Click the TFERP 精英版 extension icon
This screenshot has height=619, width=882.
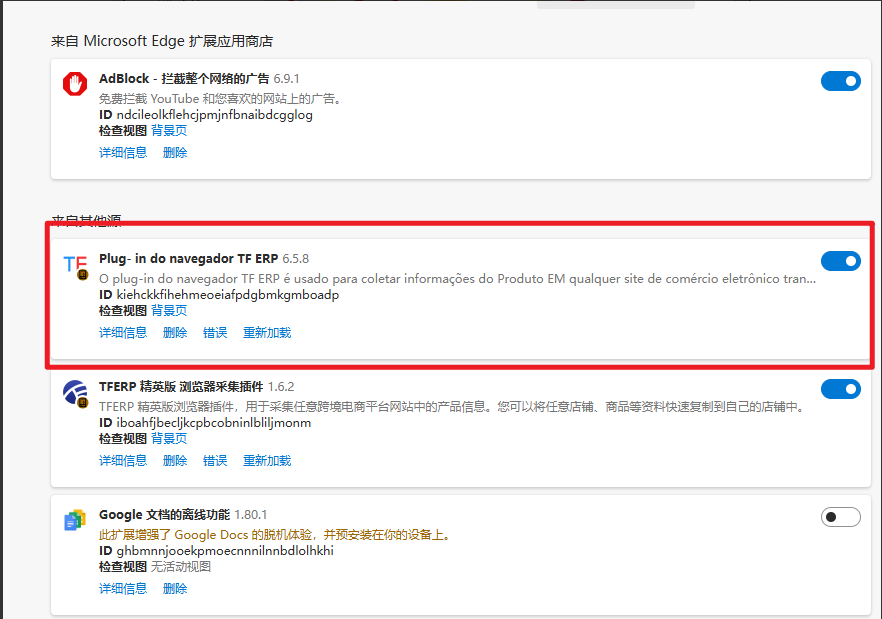pos(75,393)
